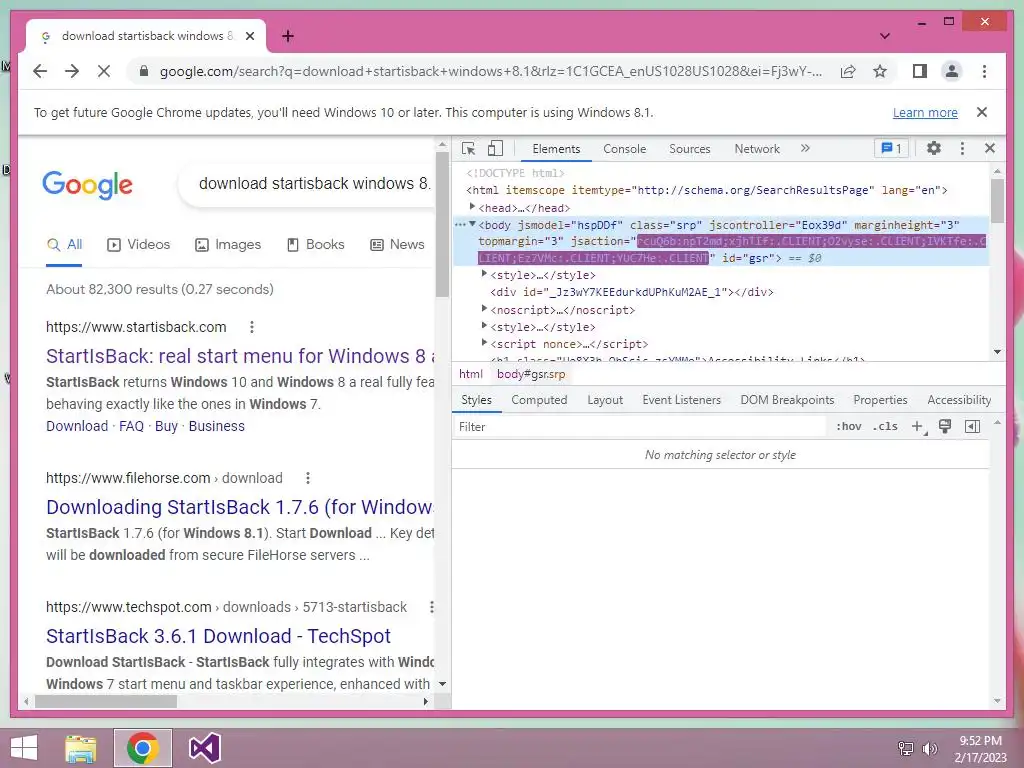Collapse the body element node
Image resolution: width=1024 pixels, height=768 pixels.
coord(472,224)
